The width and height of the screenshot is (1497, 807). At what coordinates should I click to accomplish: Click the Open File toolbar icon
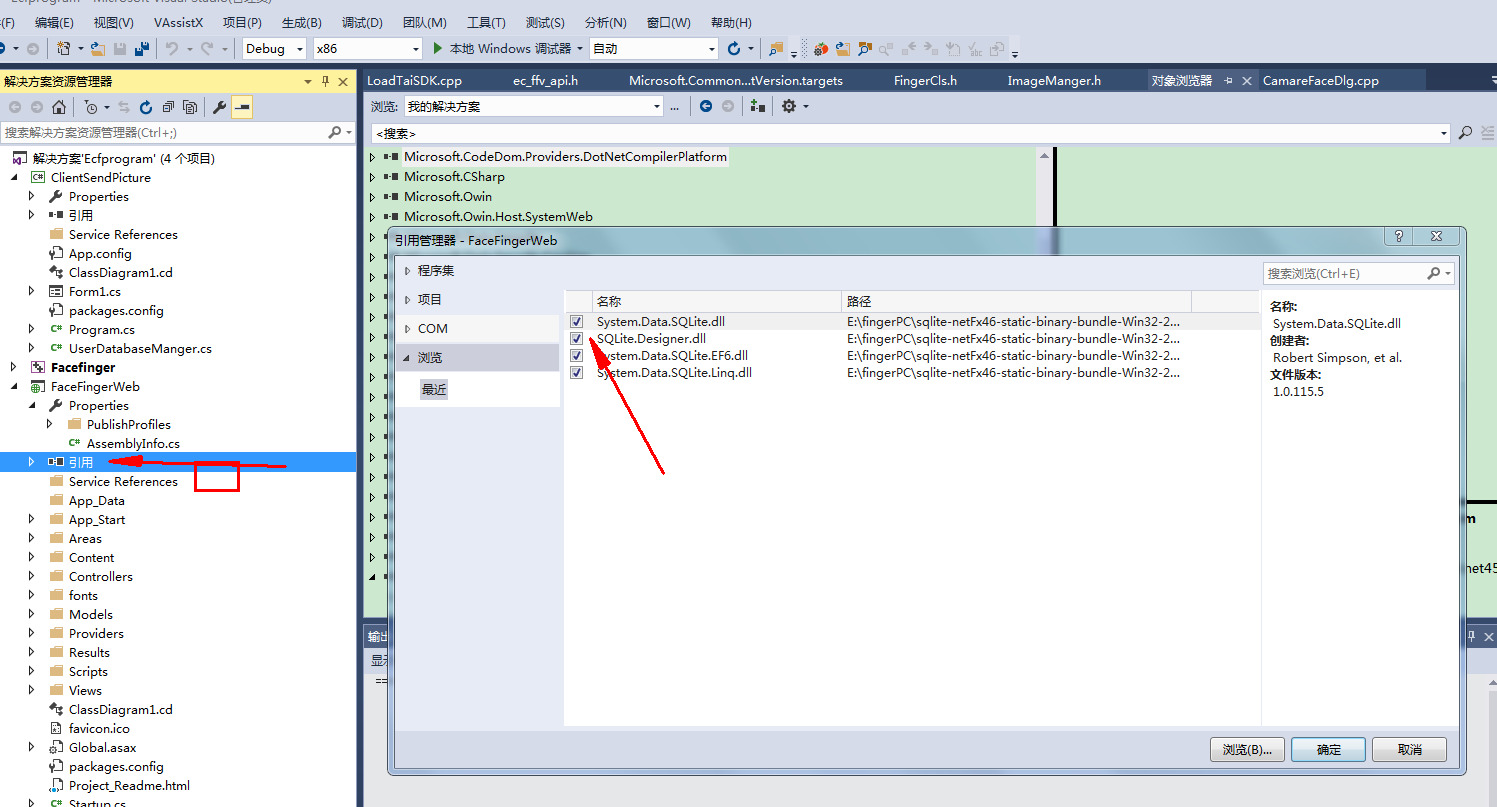(x=97, y=48)
